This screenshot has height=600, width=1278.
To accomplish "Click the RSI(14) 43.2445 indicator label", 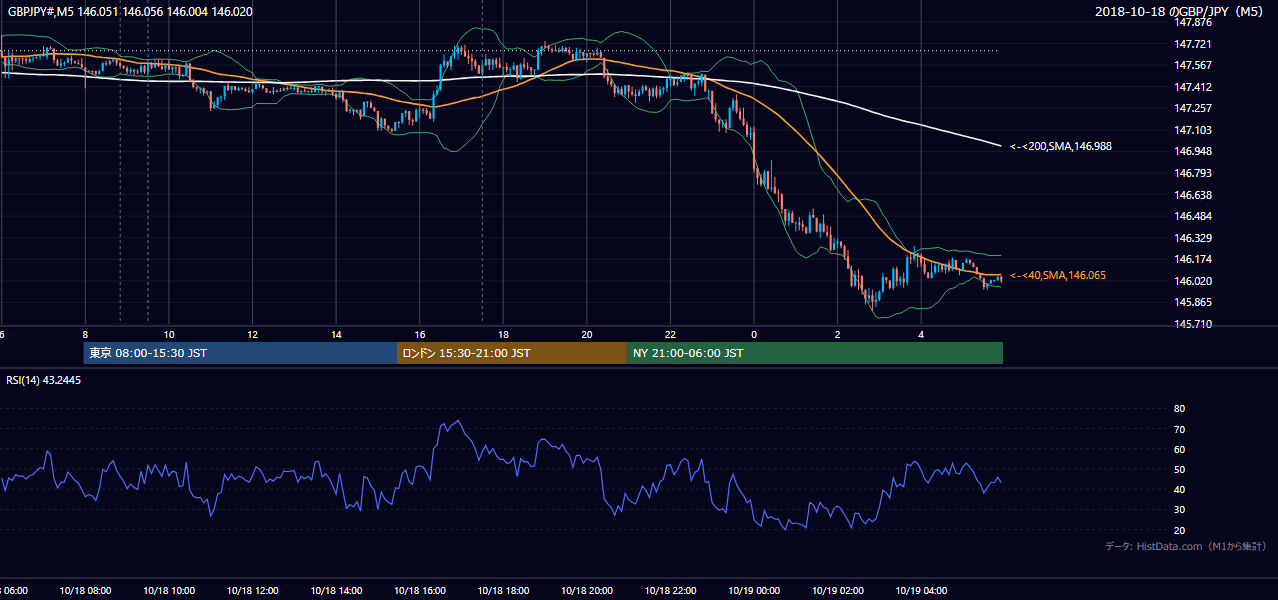I will [x=44, y=380].
